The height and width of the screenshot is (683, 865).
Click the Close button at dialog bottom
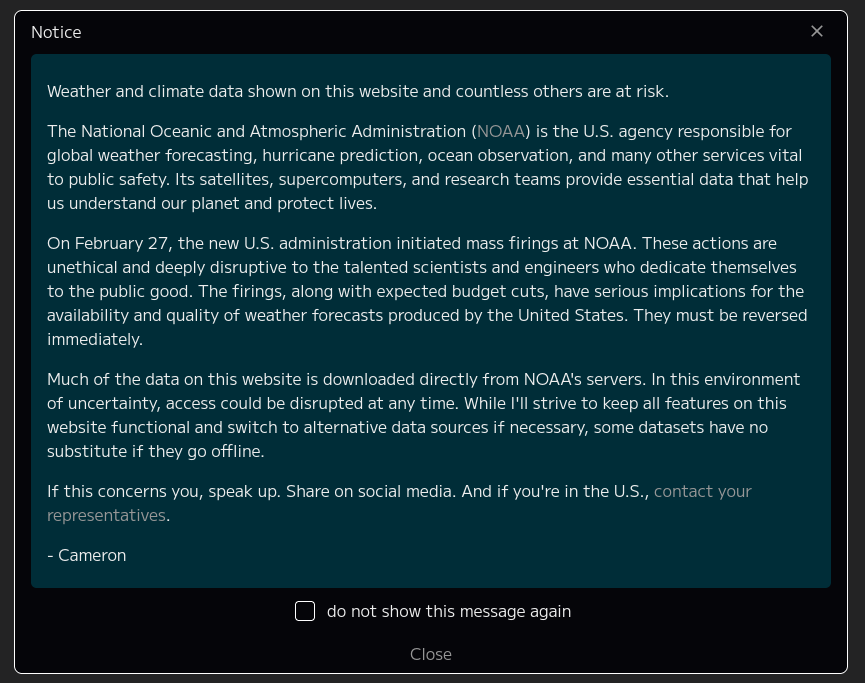pyautogui.click(x=431, y=654)
